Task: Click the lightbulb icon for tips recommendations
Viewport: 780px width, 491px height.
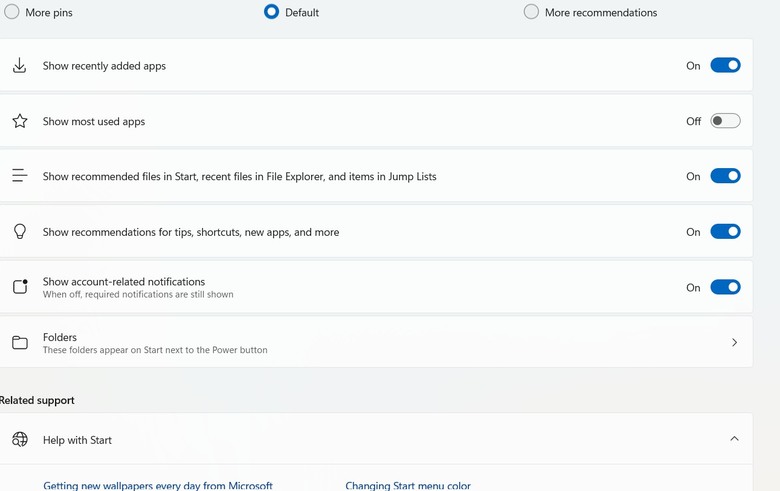Action: click(x=20, y=231)
